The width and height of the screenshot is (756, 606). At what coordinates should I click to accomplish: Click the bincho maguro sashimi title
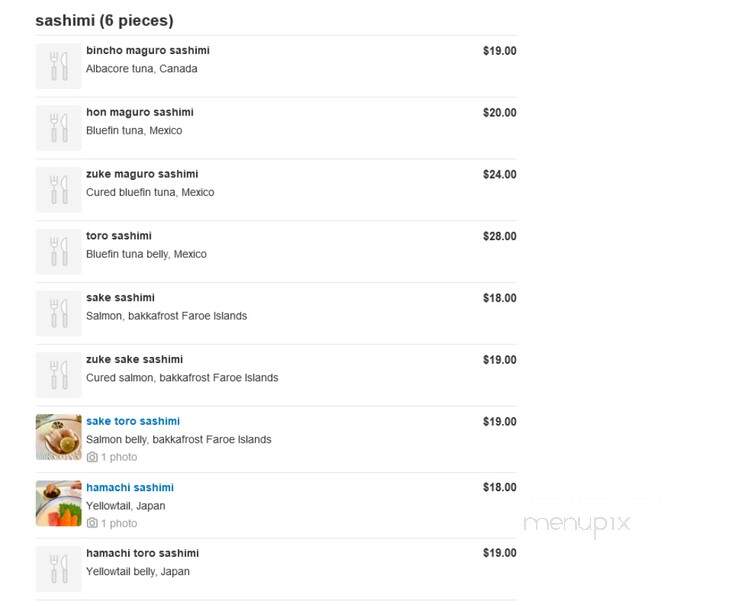[x=148, y=50]
